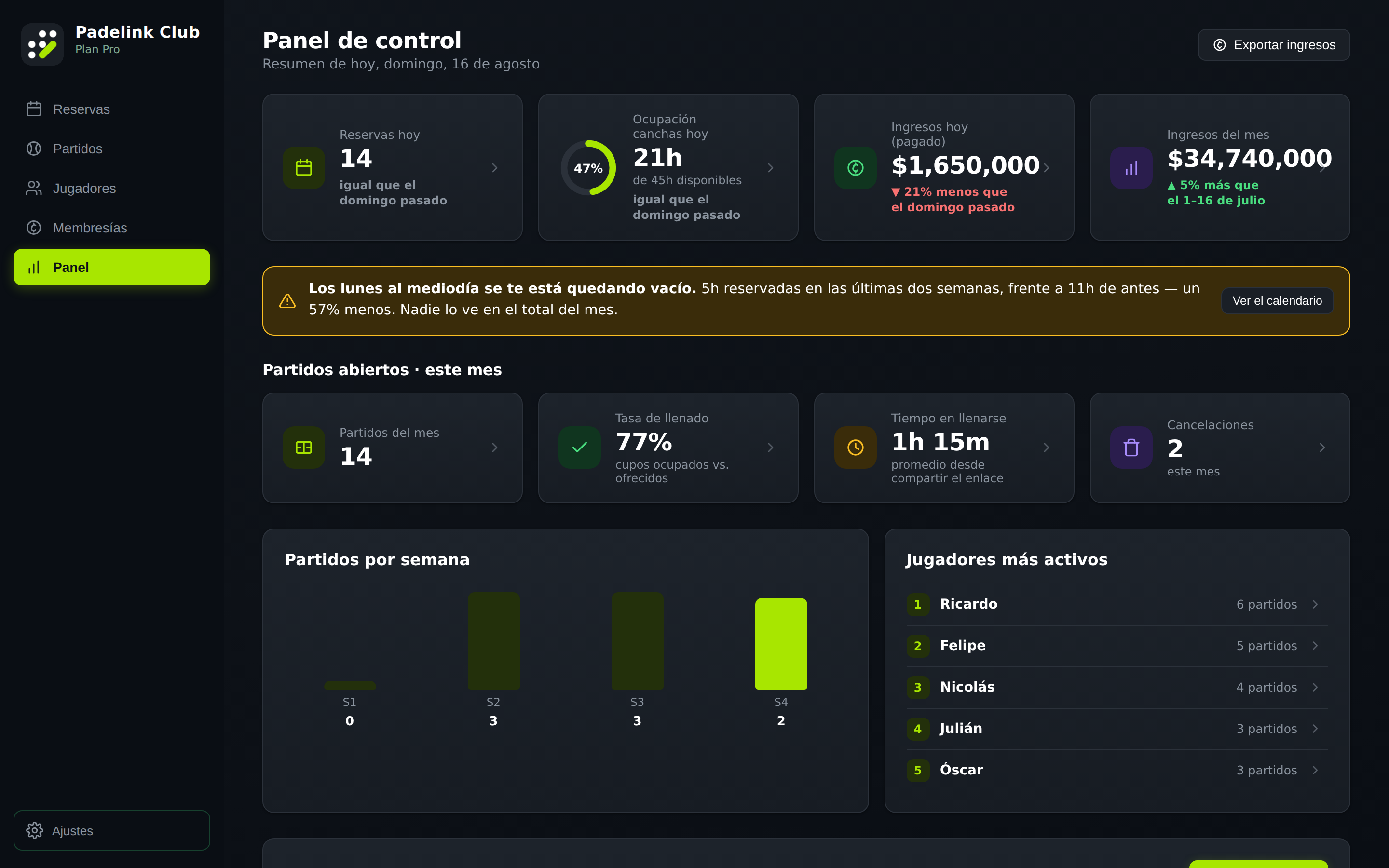The height and width of the screenshot is (868, 1389).
Task: Click rank badge 1 next to Ricardo
Action: click(918, 605)
